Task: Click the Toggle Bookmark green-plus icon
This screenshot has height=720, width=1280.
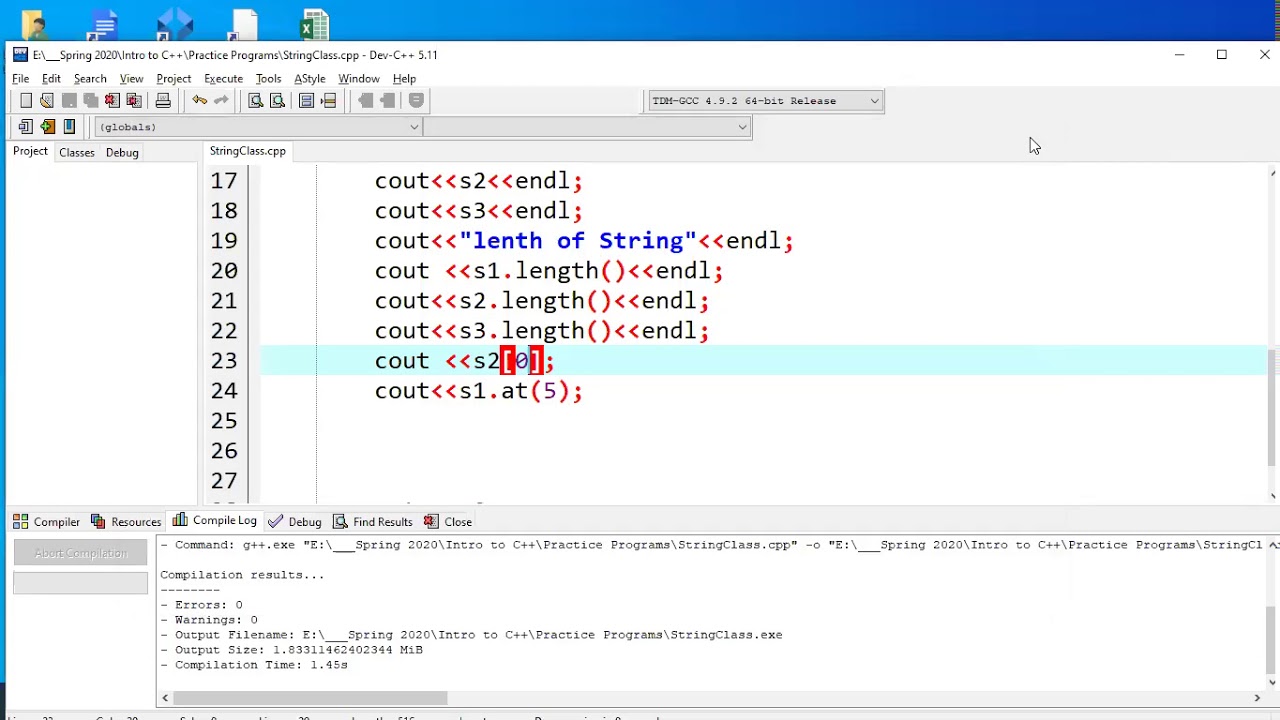Action: [47, 126]
